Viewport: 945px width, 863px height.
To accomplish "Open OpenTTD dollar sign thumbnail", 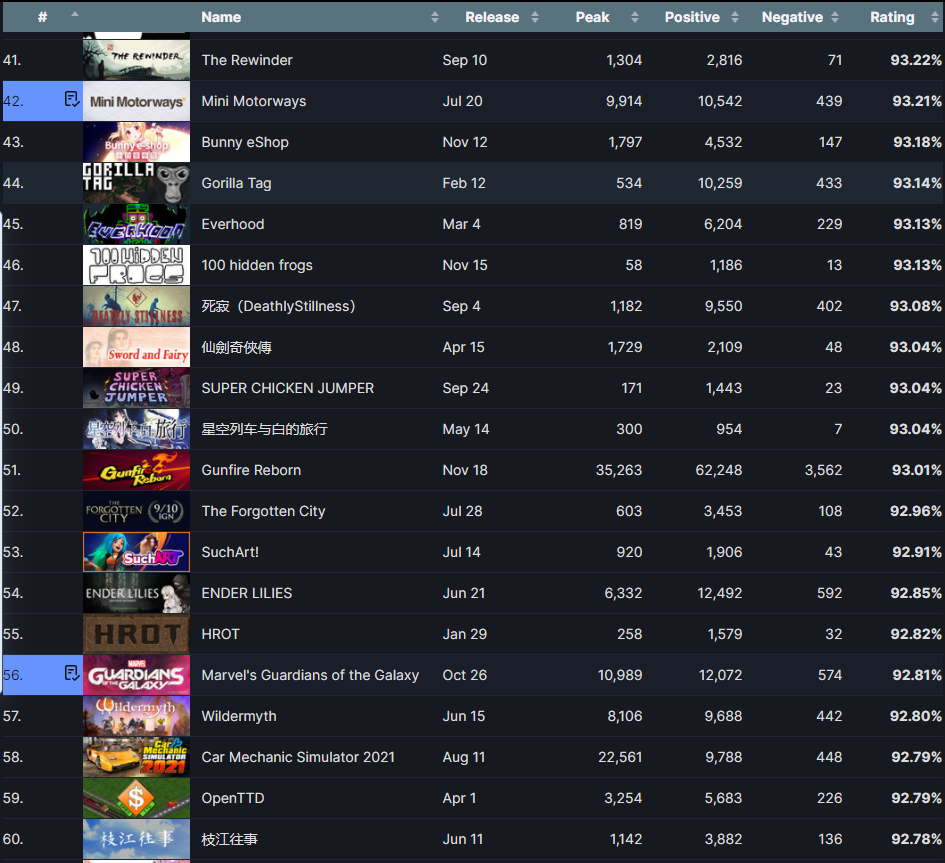I will point(136,798).
